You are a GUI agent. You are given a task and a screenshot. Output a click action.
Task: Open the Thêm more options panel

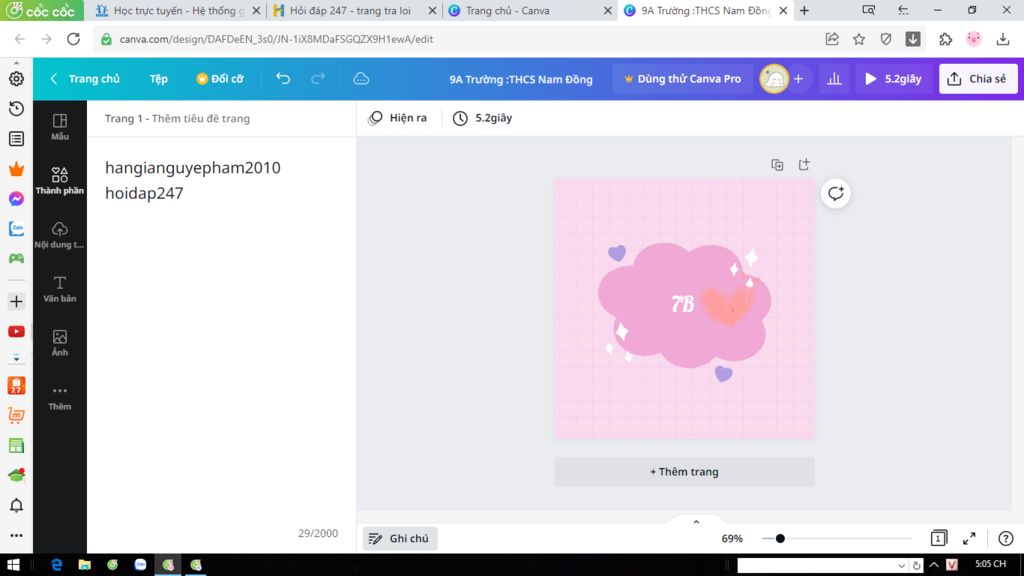[59, 396]
